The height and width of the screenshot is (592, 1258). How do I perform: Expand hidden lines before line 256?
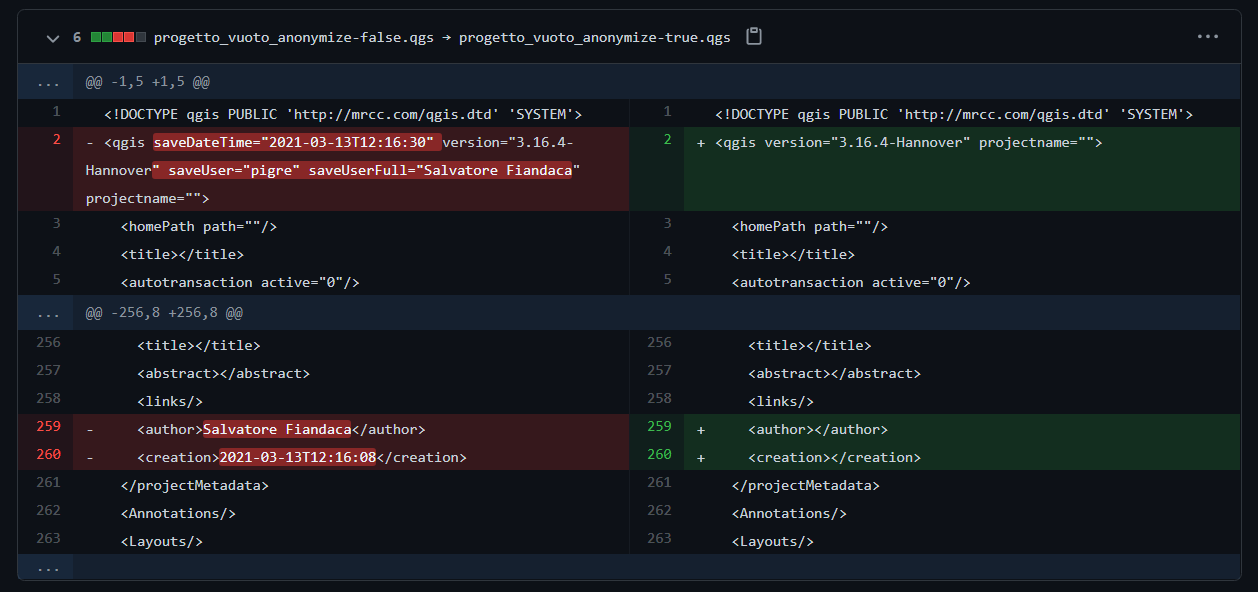tap(47, 313)
